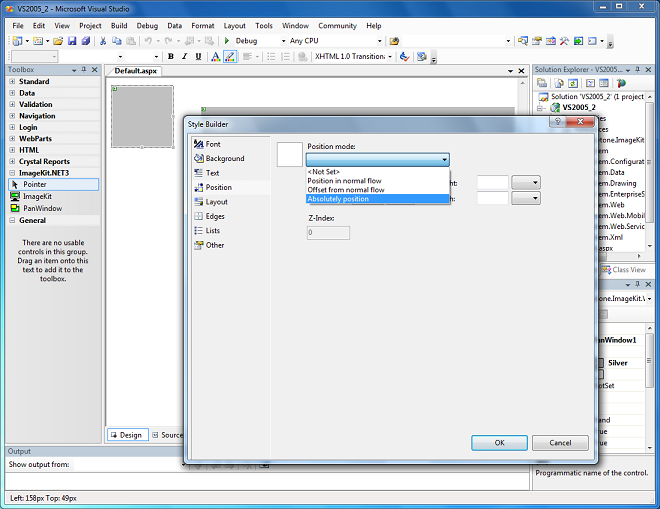Choose Position in normal flow option
The image size is (660, 509).
click(378, 181)
